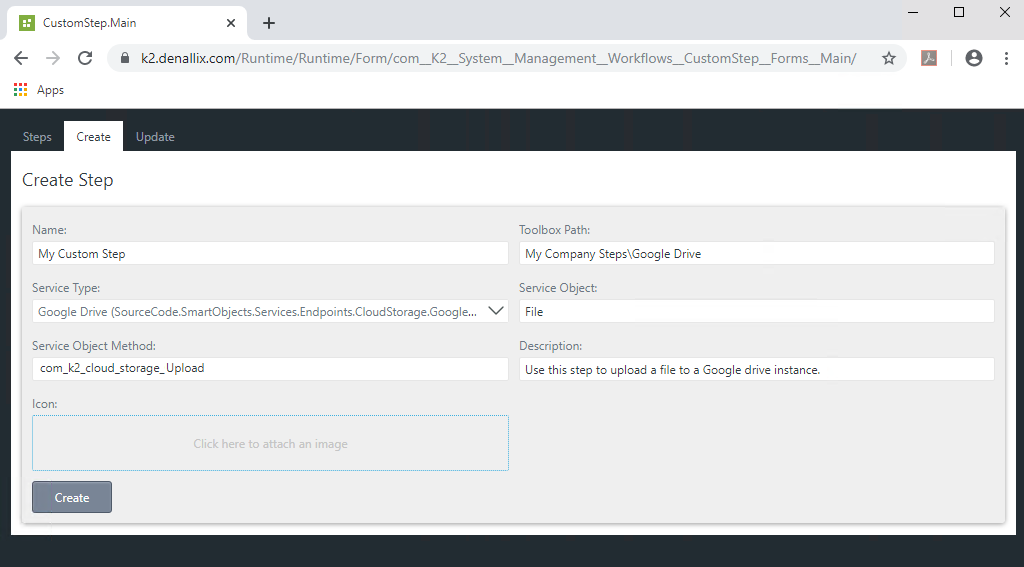This screenshot has height=567, width=1024.
Task: Click the Service Type label
Action: (66, 287)
